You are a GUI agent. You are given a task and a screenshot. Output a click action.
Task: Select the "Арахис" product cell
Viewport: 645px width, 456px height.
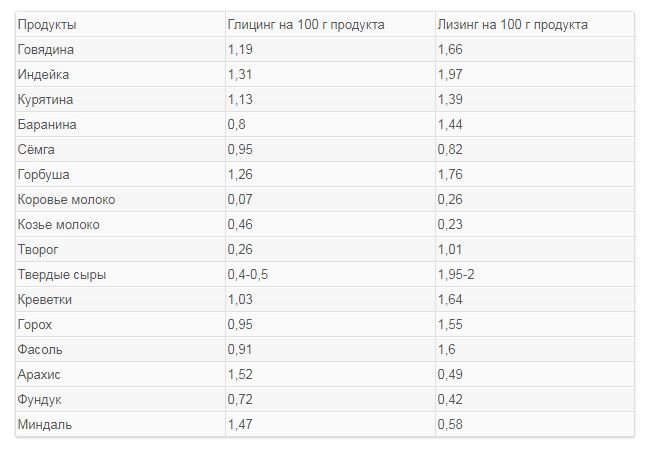(38, 374)
